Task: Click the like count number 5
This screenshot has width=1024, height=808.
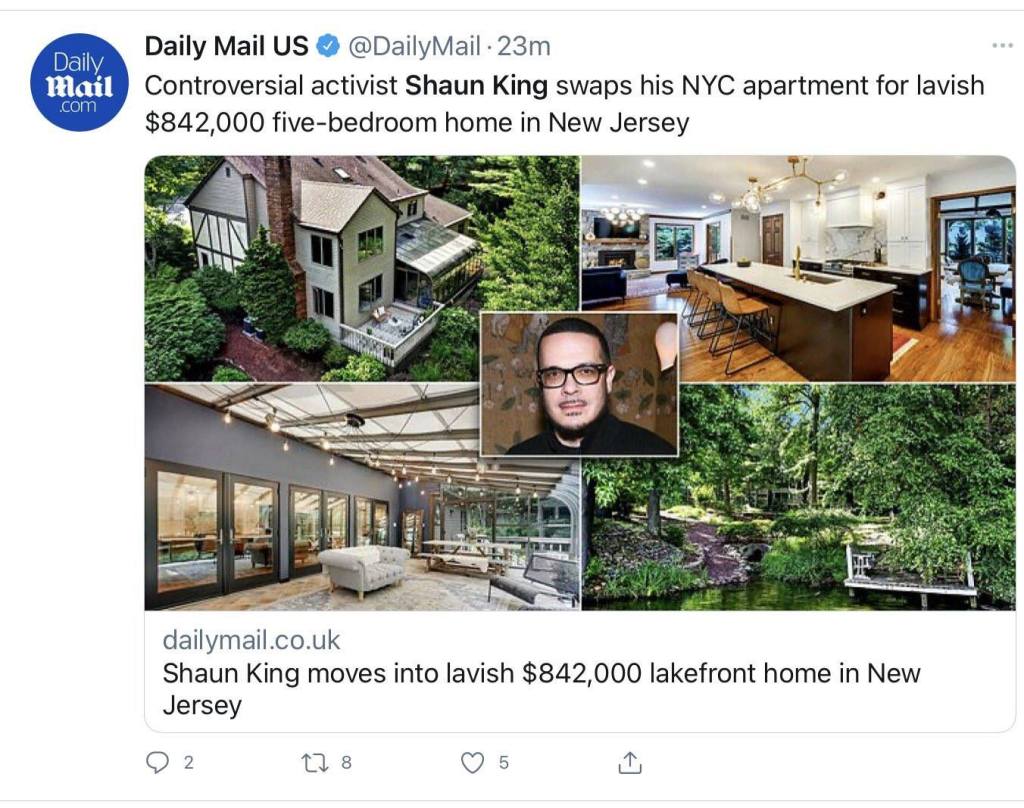Action: coord(503,763)
